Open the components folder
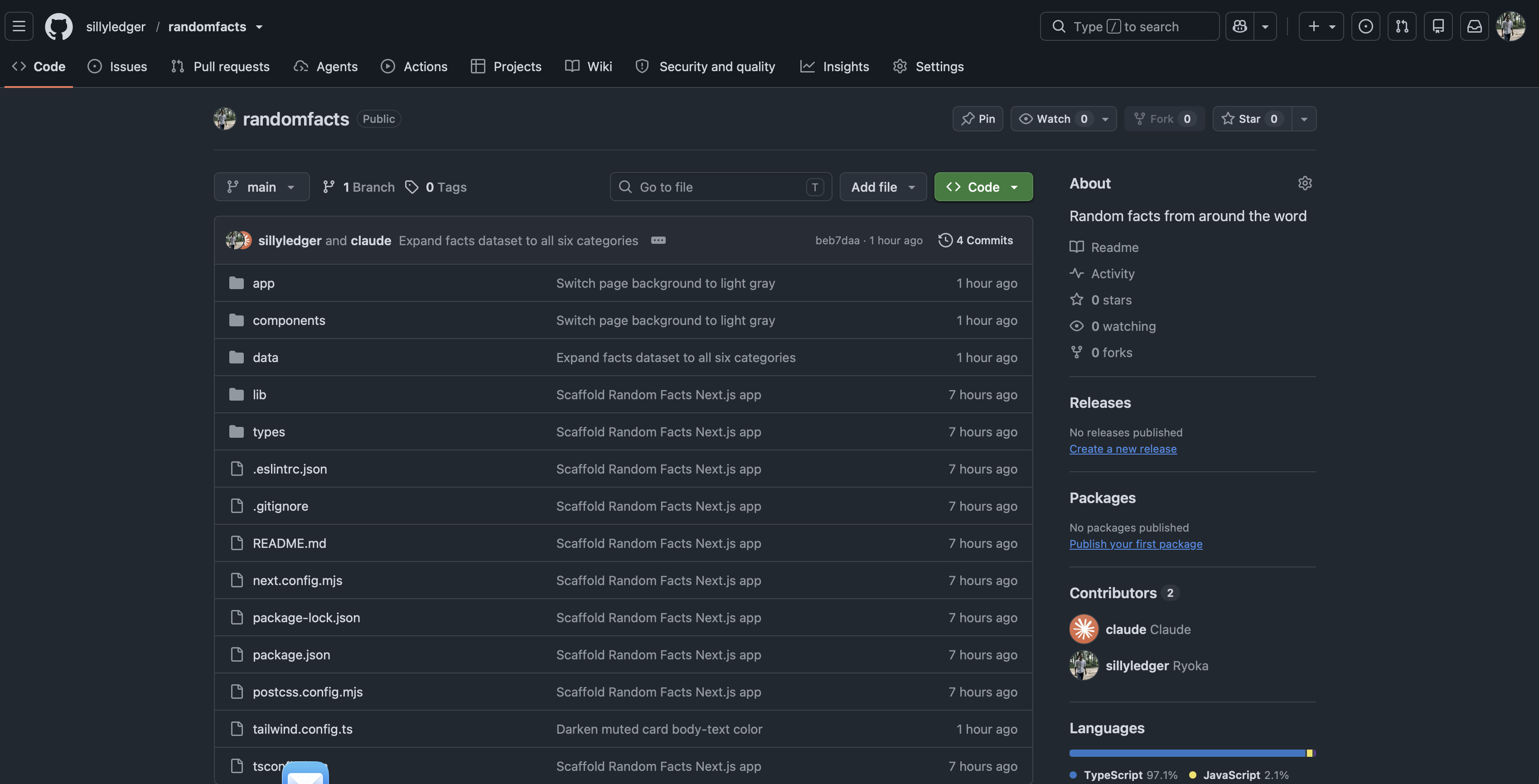1539x784 pixels. coord(289,320)
